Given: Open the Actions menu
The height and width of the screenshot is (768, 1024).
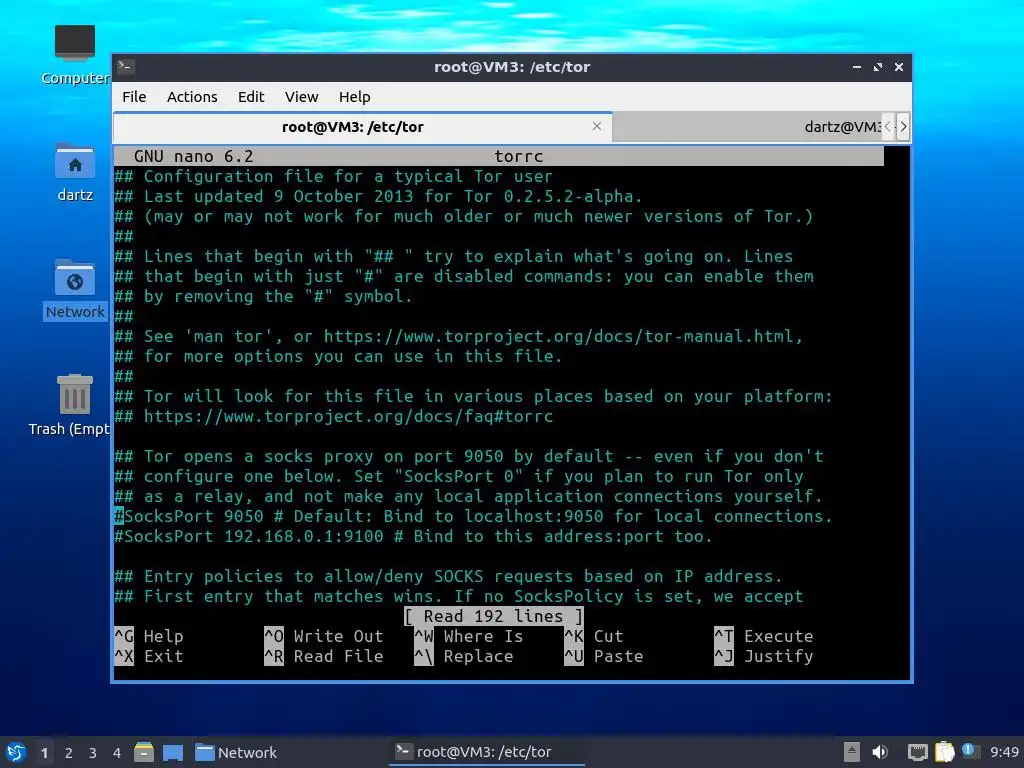Looking at the screenshot, I should coord(192,97).
